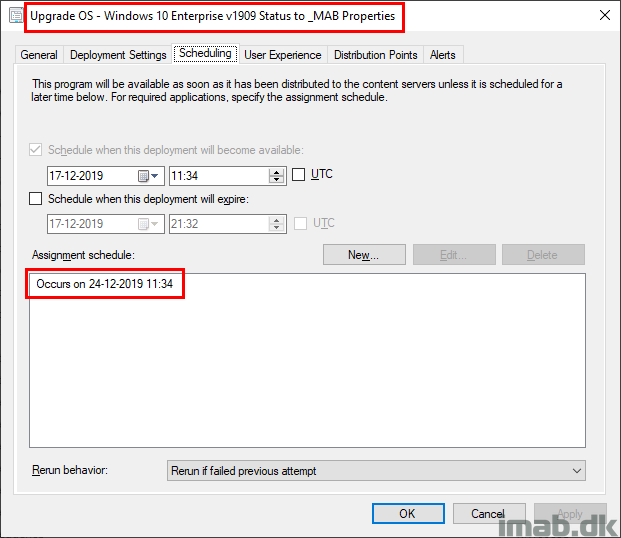Open calendar picker for the expire date field
The image size is (621, 538).
click(x=149, y=224)
